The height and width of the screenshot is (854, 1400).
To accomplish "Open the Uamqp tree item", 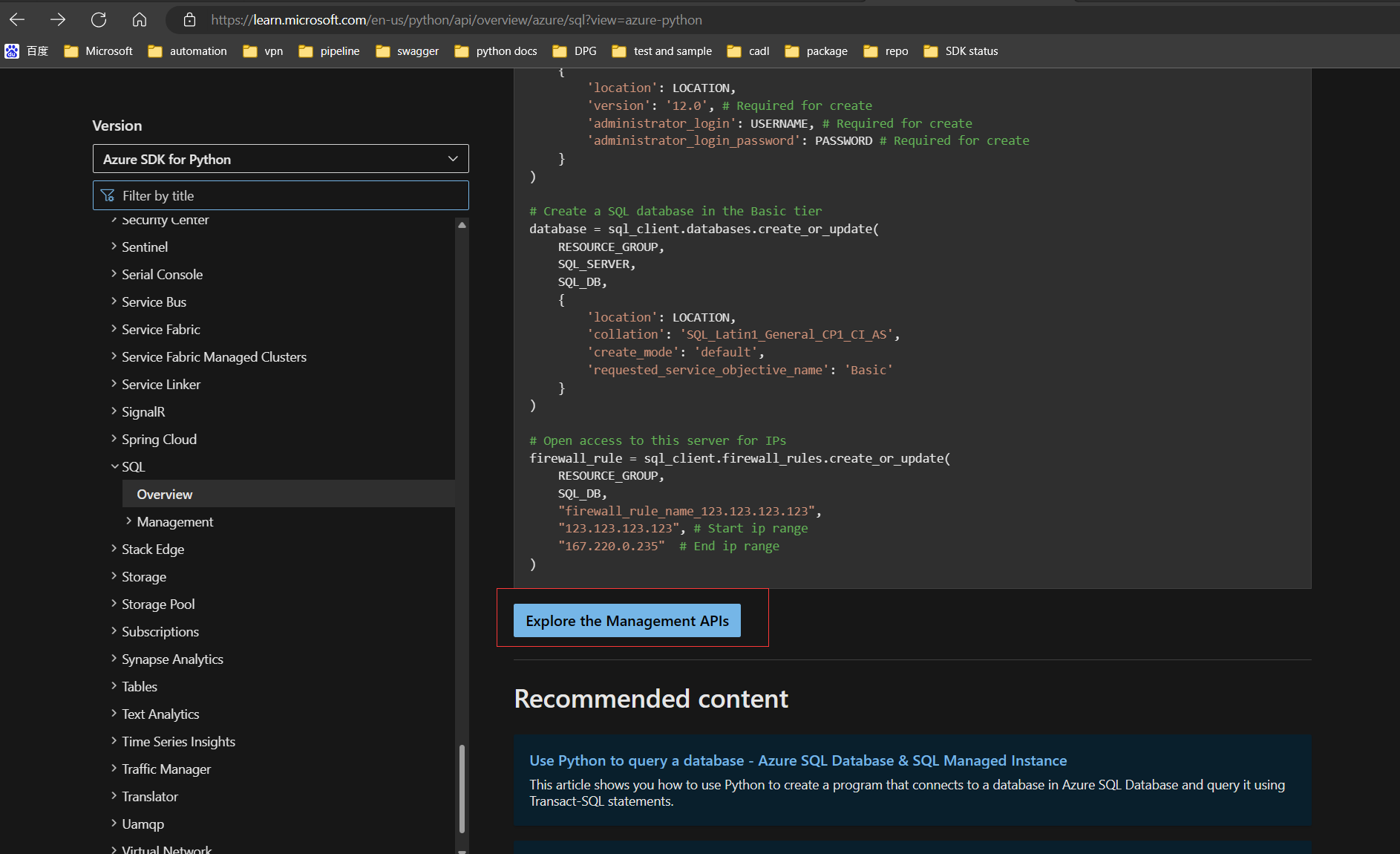I will [143, 824].
